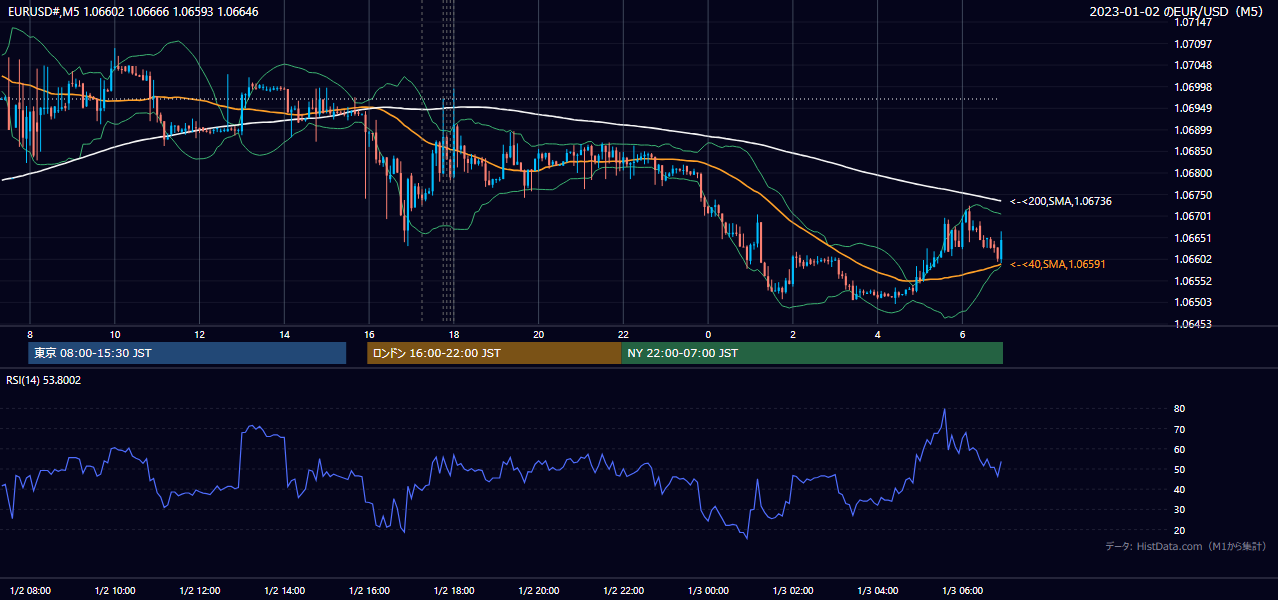
Task: Click the 1/2 16:00 time label
Action: (369, 590)
